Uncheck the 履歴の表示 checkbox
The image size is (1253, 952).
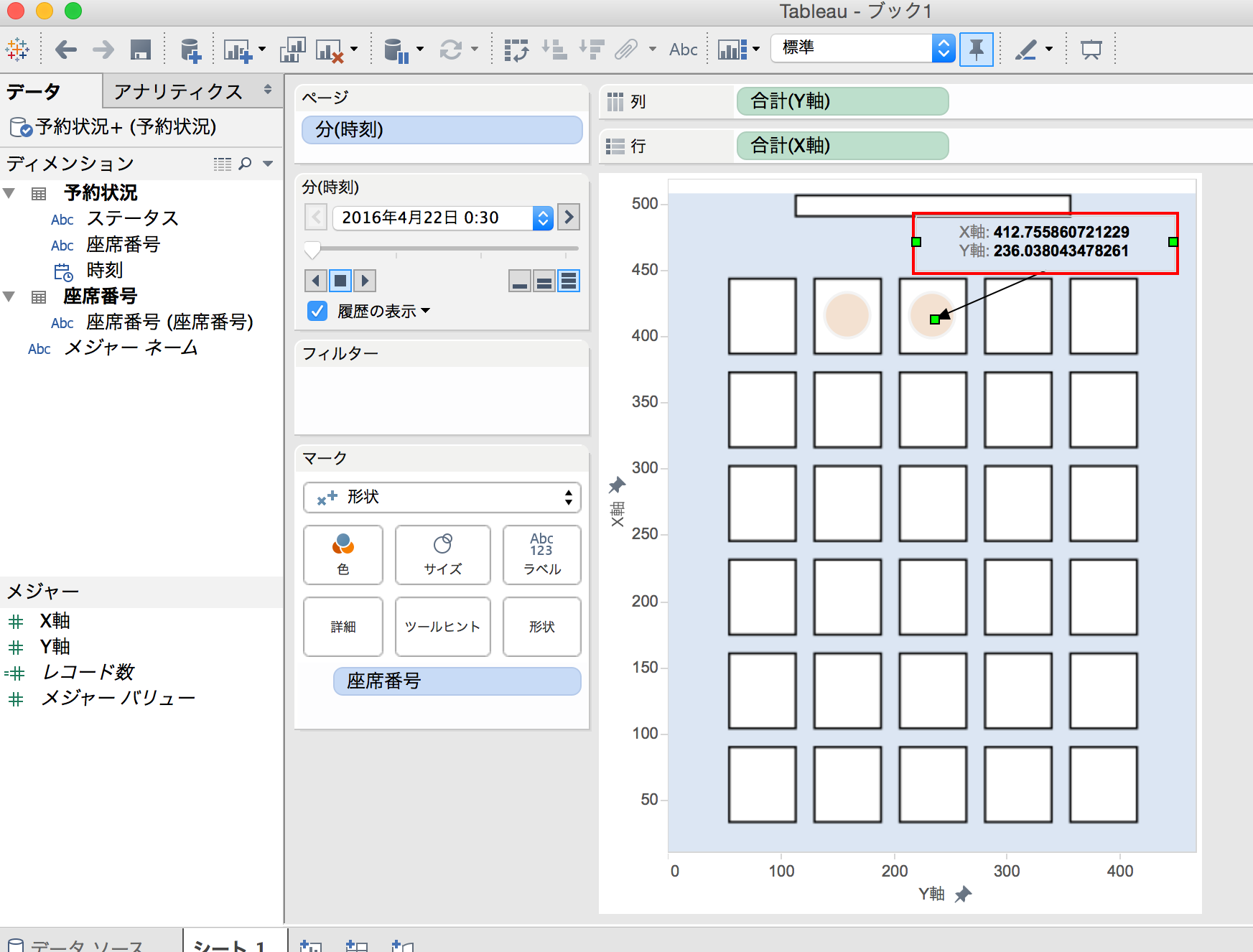pyautogui.click(x=317, y=310)
